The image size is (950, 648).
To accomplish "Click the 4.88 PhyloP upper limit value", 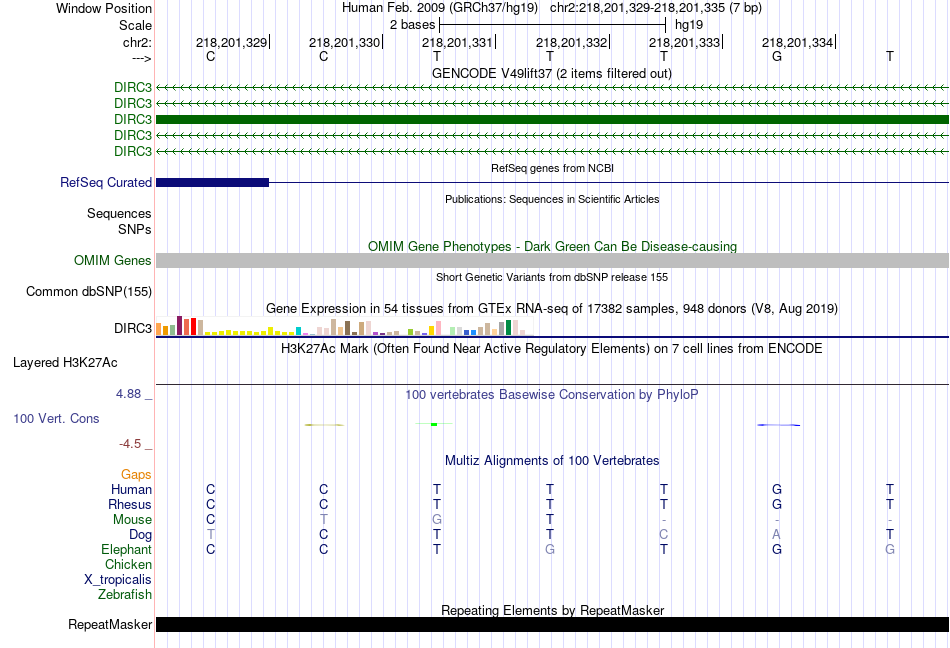I will click(x=128, y=394).
